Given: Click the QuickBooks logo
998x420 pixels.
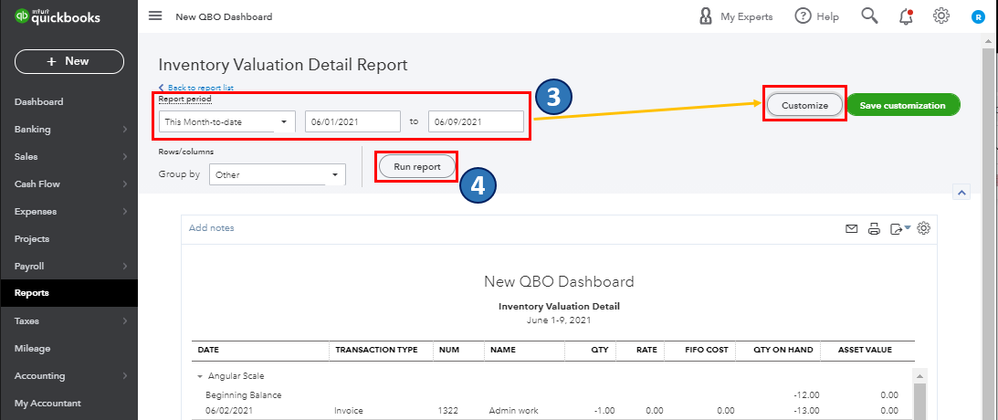Looking at the screenshot, I should (57, 17).
